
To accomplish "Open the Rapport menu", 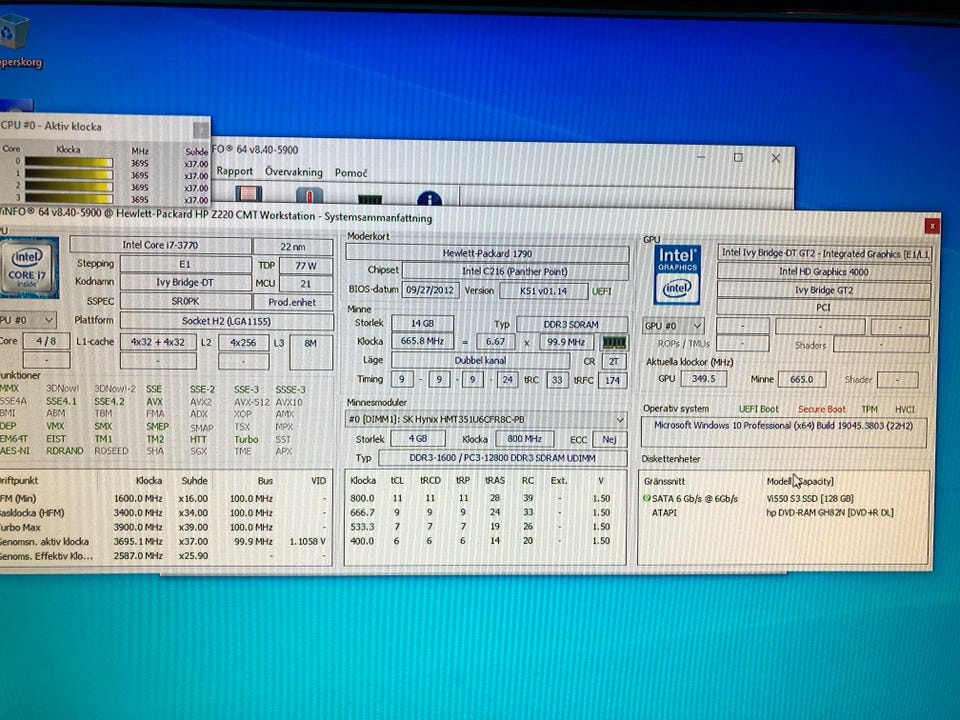I will coord(234,171).
